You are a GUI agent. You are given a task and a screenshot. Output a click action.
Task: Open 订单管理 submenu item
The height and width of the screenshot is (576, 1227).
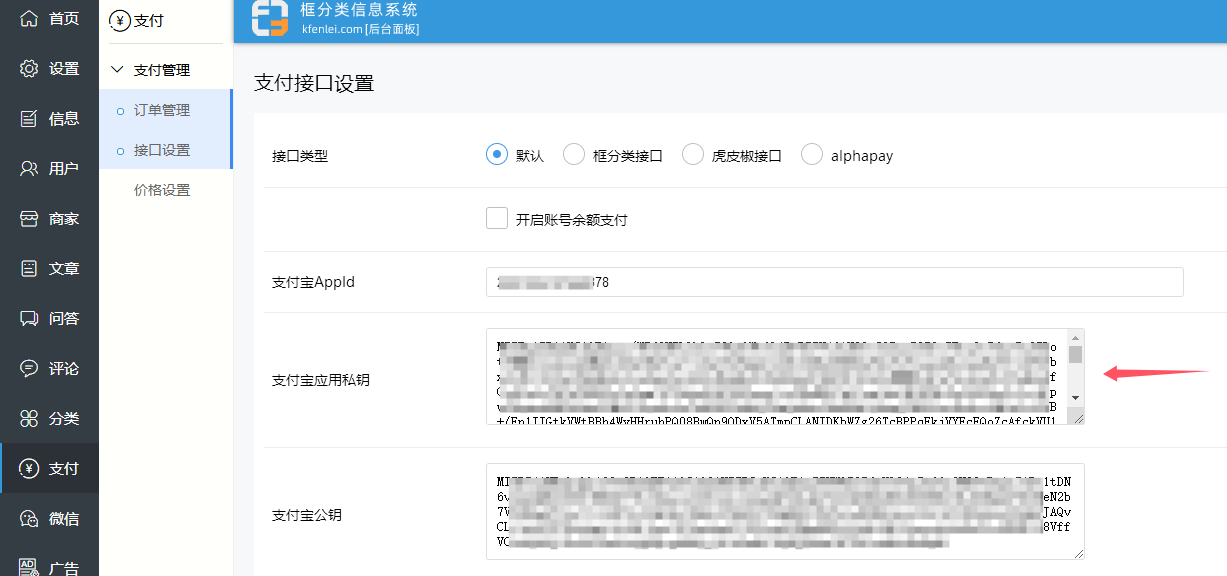pyautogui.click(x=162, y=110)
